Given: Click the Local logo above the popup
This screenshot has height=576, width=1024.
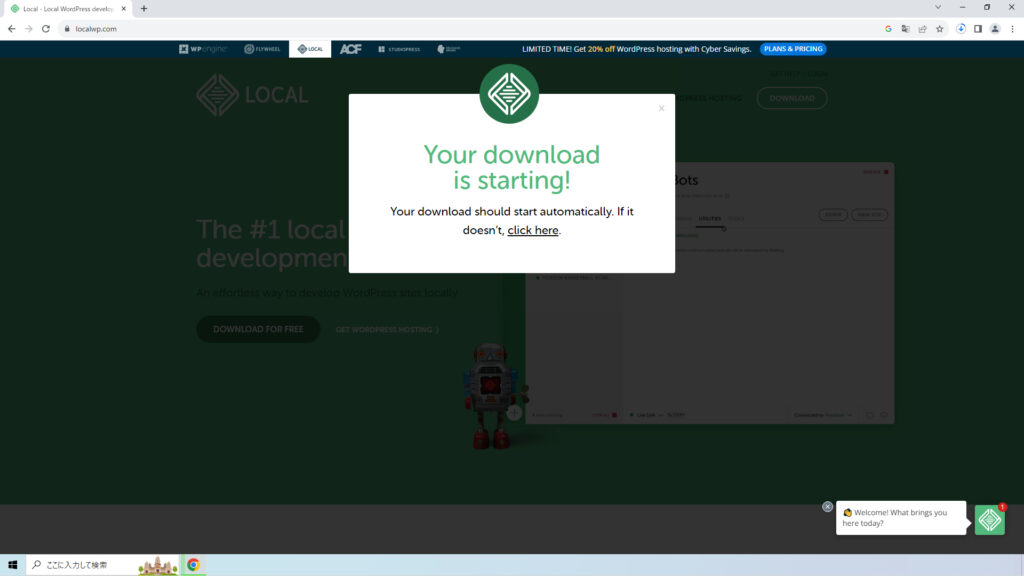Looking at the screenshot, I should pyautogui.click(x=509, y=94).
